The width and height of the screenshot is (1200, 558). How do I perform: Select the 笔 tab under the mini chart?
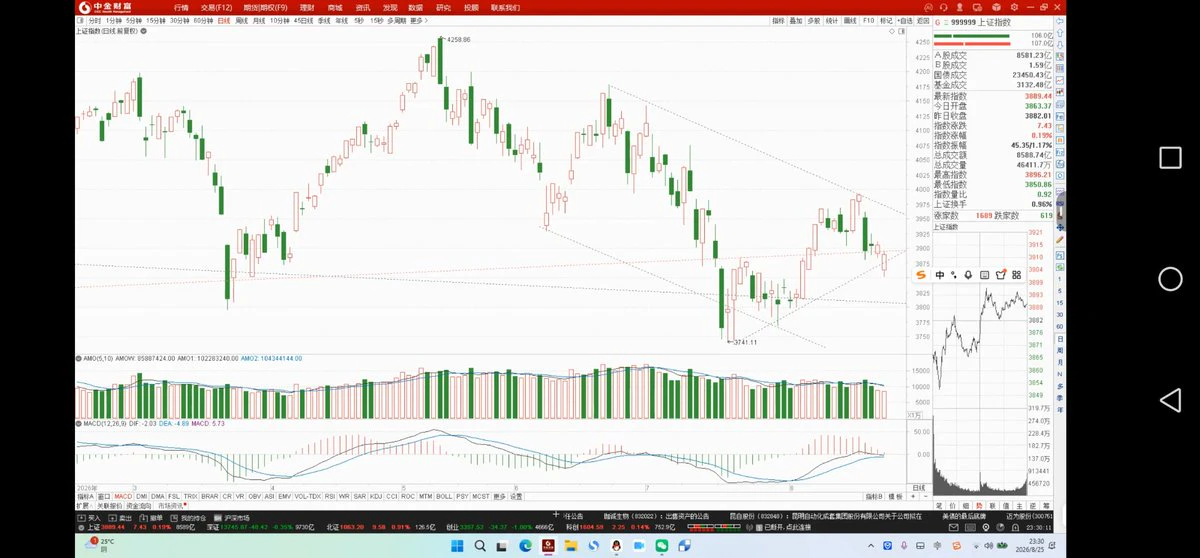tap(938, 507)
